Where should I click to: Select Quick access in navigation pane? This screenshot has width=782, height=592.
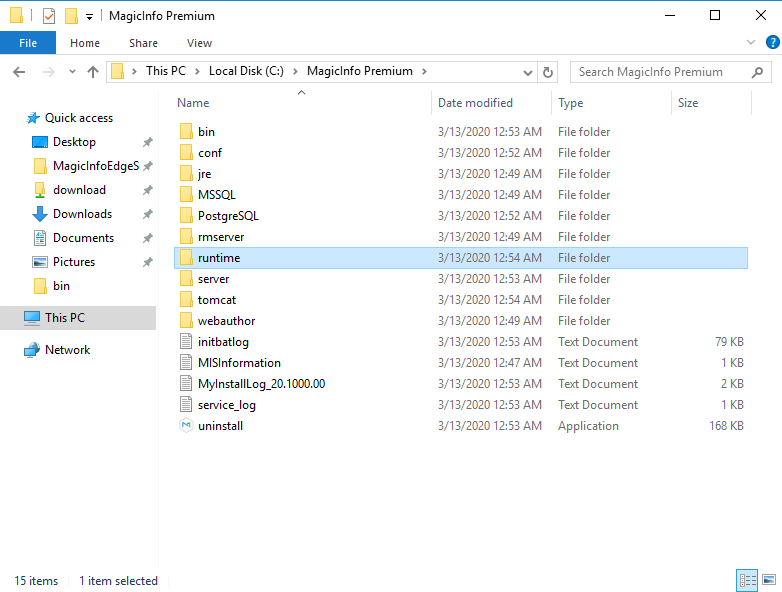pos(79,118)
